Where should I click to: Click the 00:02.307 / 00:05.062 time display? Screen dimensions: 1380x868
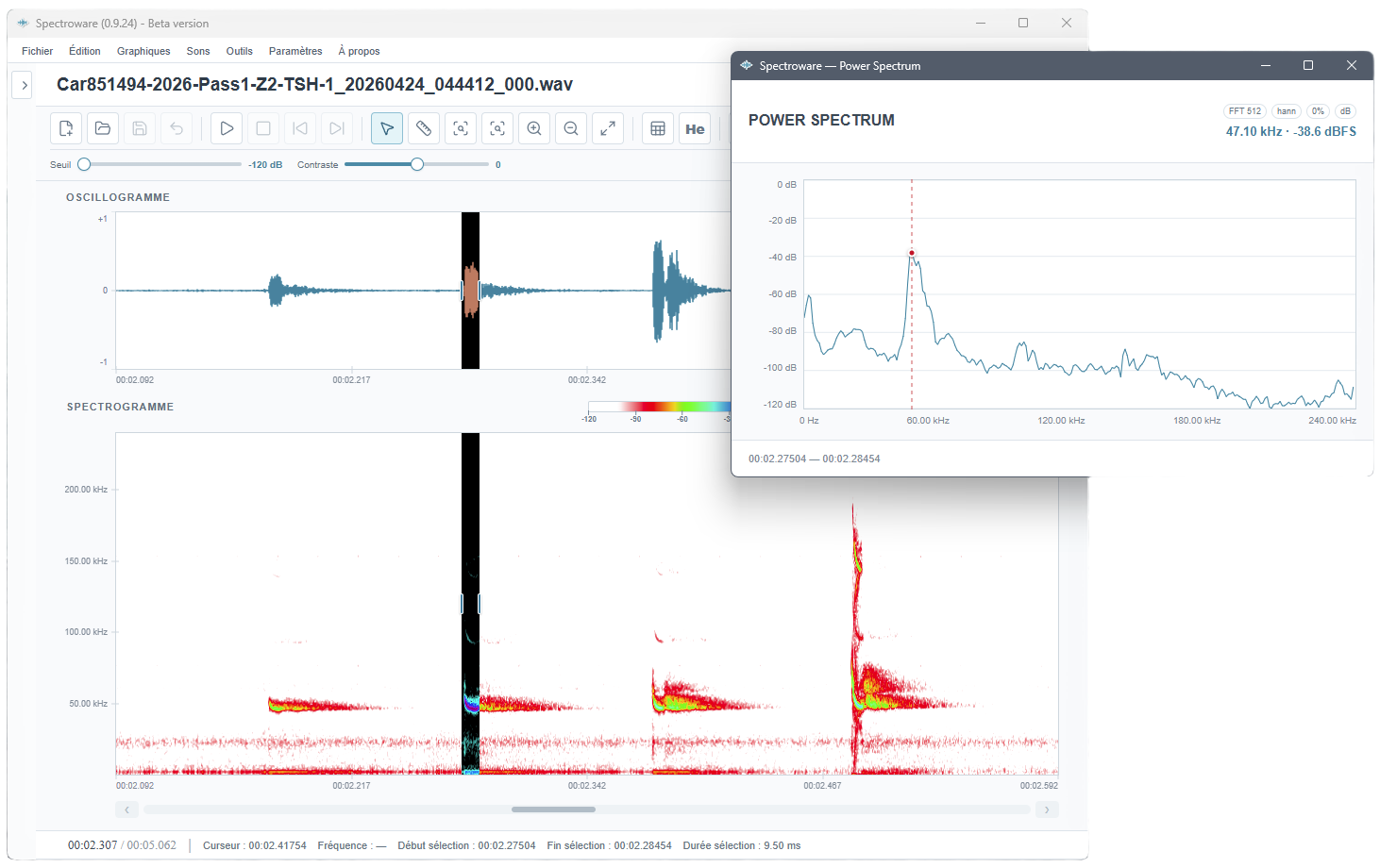[x=122, y=845]
